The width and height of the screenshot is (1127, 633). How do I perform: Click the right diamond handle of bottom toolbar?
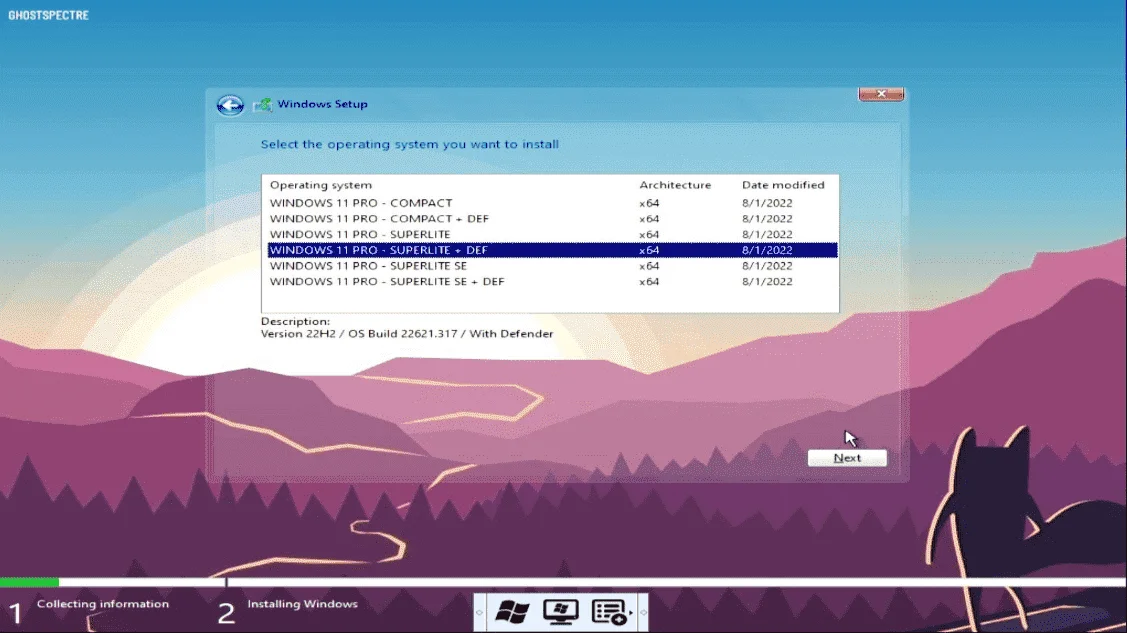(x=643, y=613)
